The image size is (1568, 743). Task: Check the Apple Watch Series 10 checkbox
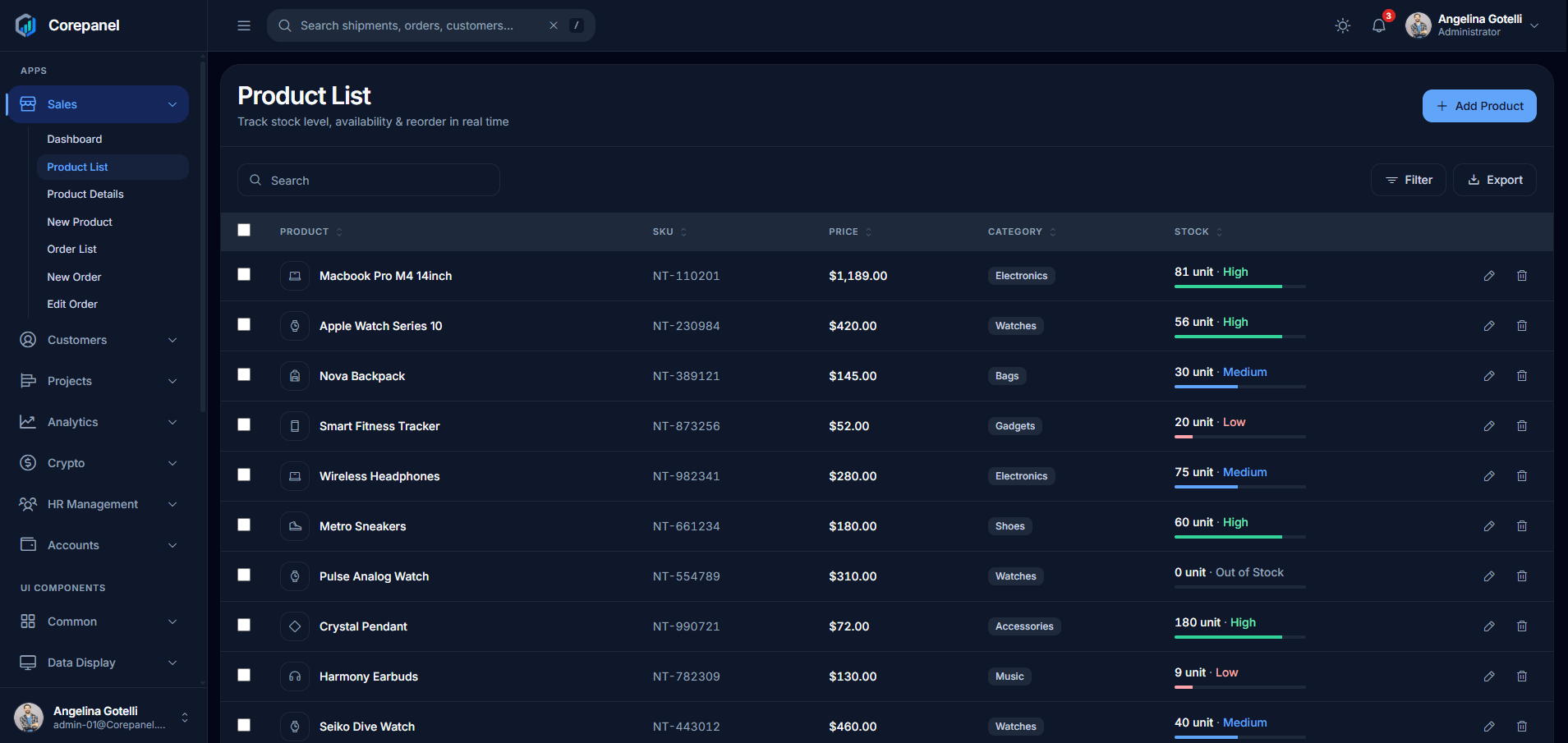(x=244, y=324)
